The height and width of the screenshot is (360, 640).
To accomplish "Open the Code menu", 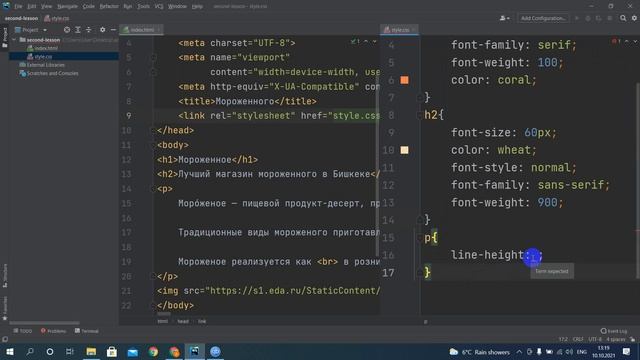I will 89,7.
